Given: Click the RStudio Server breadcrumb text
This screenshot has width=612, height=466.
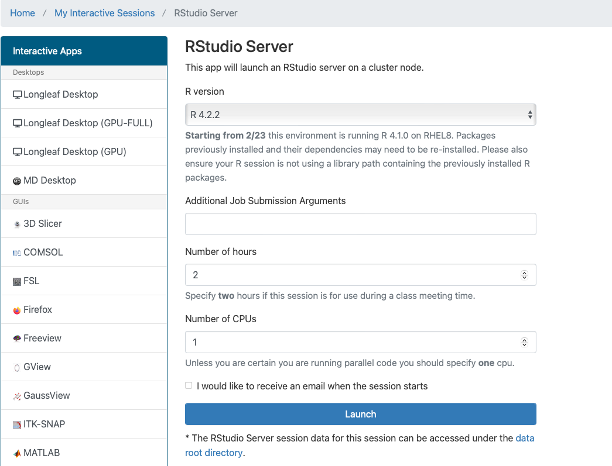Looking at the screenshot, I should 206,13.
